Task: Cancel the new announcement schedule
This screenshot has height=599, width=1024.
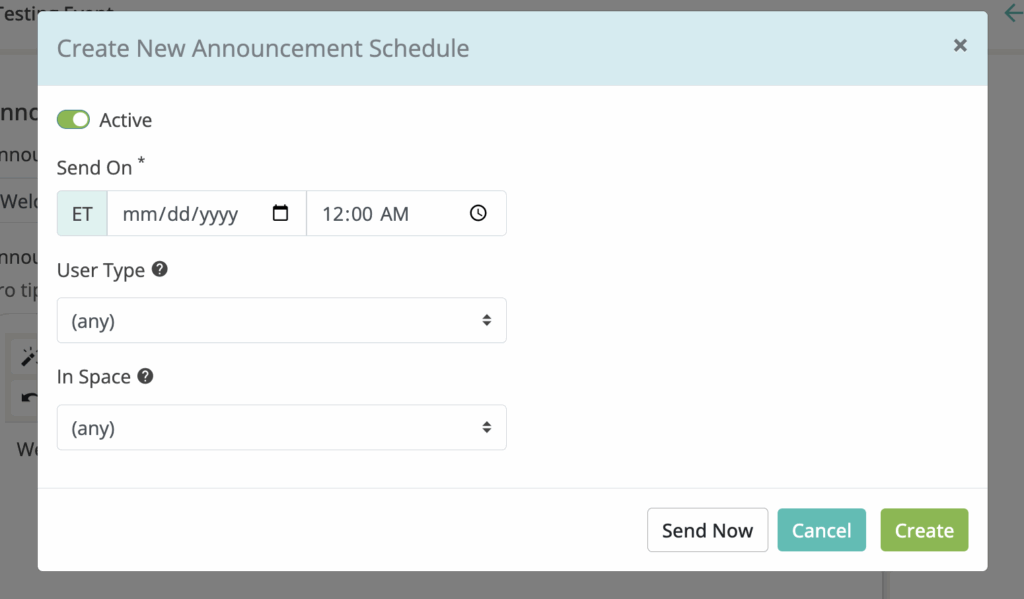Action: 821,530
